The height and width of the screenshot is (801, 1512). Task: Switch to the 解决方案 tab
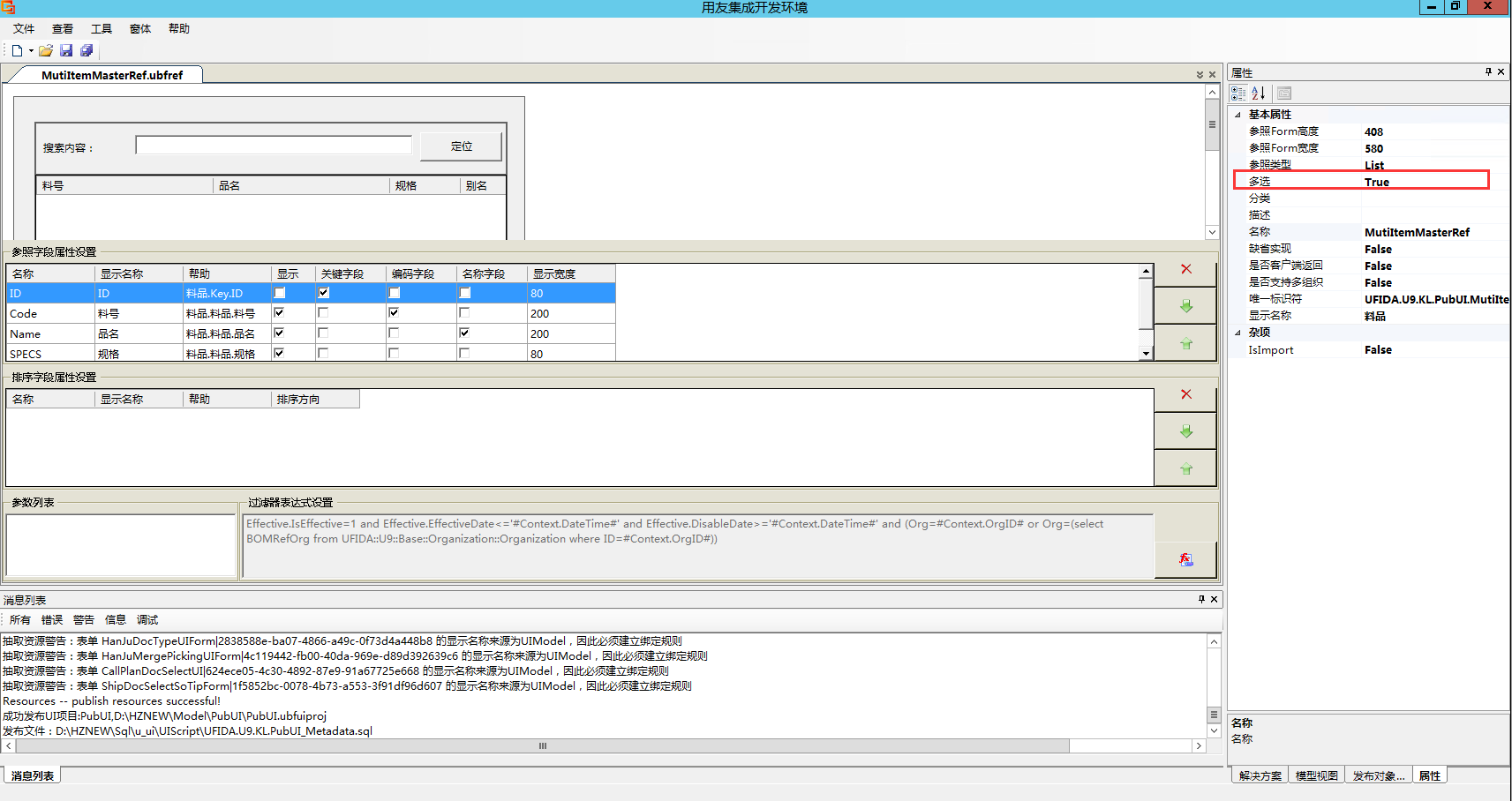1260,776
